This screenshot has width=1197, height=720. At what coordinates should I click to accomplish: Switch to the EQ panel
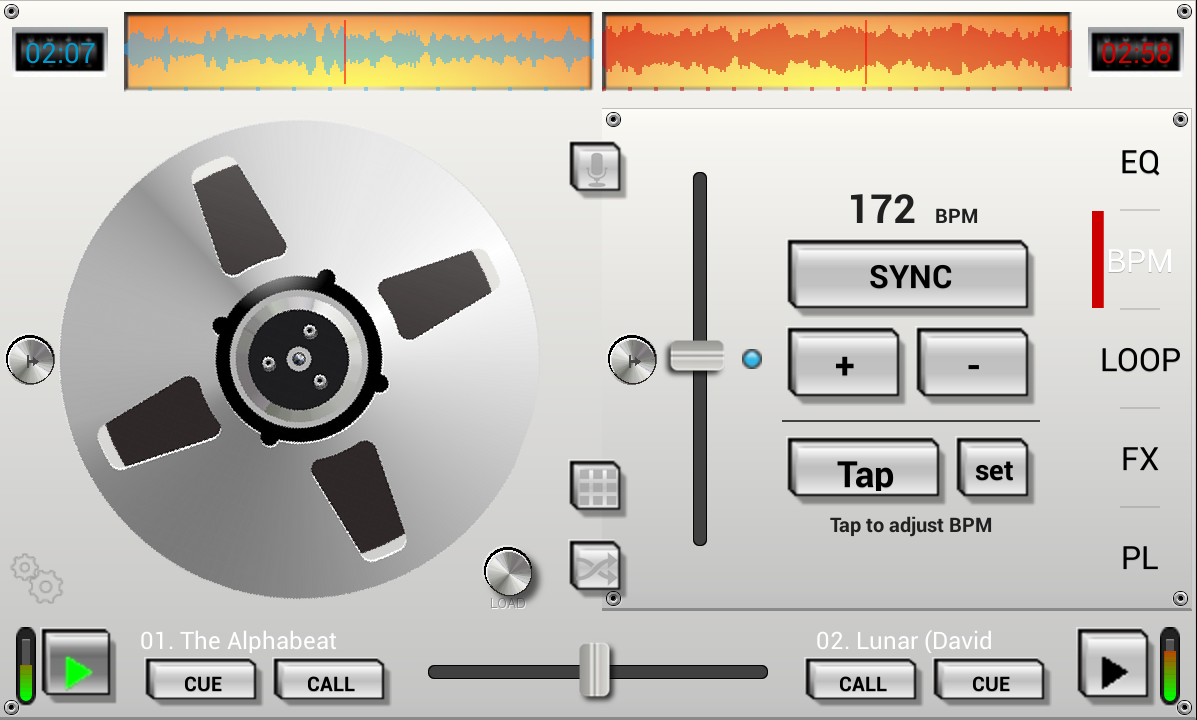click(1141, 161)
